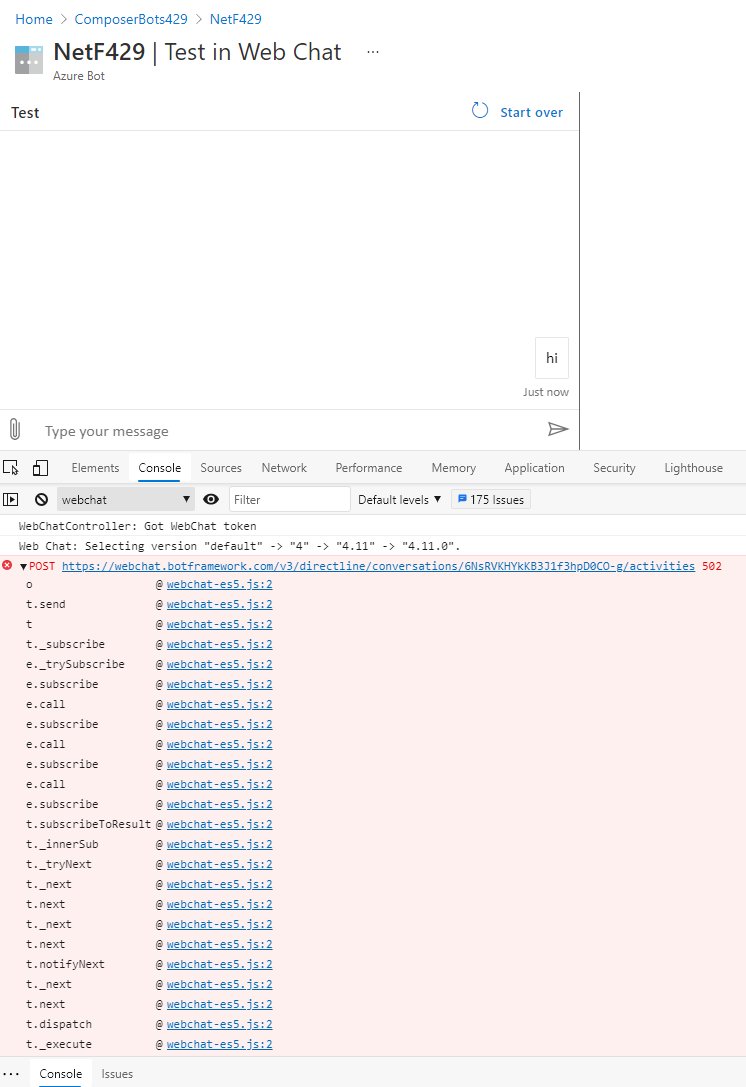Click webchat-es5.js:2 link beside t.send

coord(219,604)
